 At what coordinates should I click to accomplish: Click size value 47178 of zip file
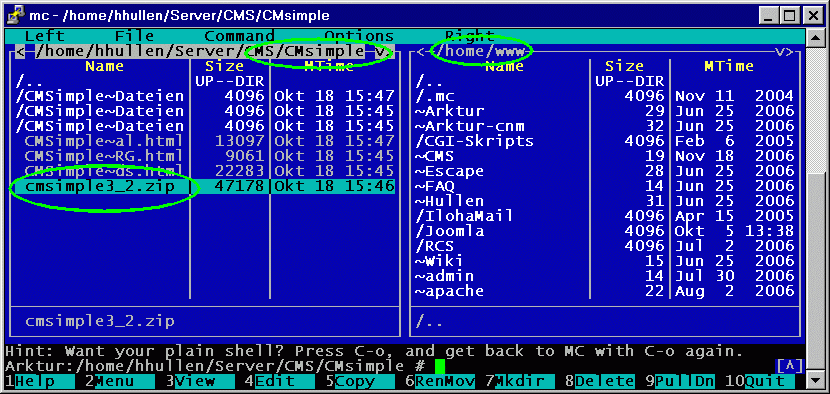click(x=239, y=186)
